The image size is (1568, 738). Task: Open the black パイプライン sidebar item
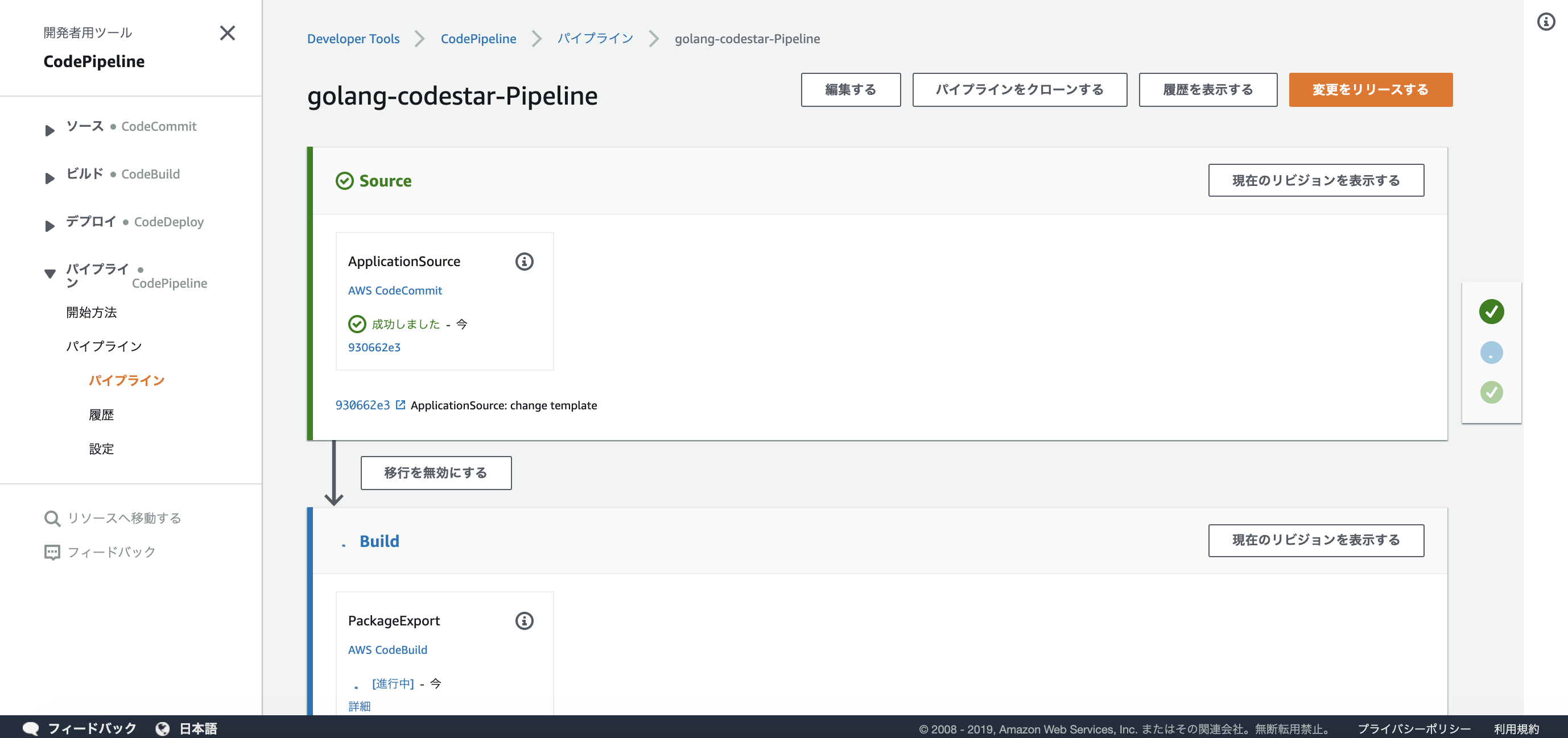pyautogui.click(x=104, y=346)
